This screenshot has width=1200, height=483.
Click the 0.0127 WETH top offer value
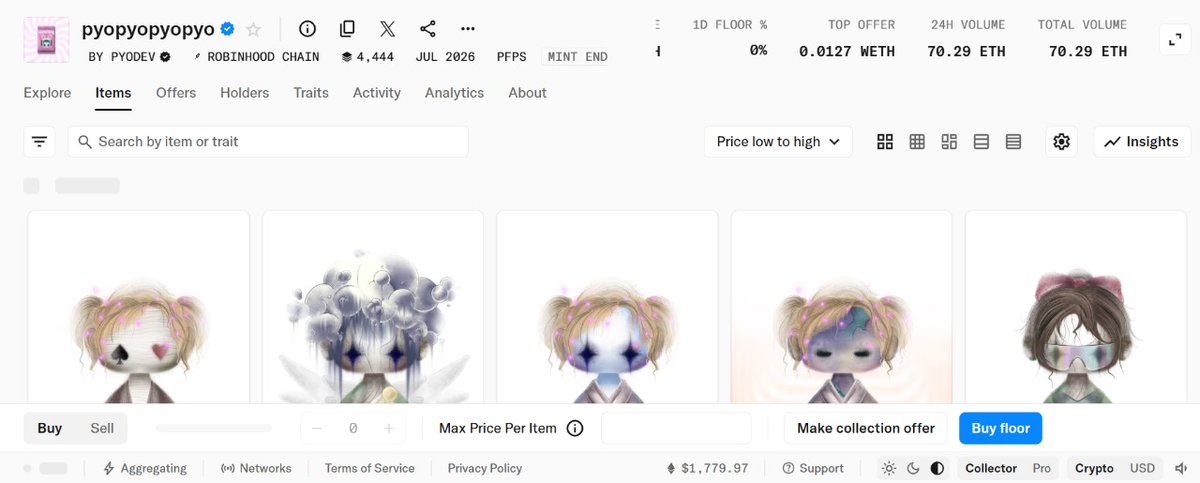point(847,51)
